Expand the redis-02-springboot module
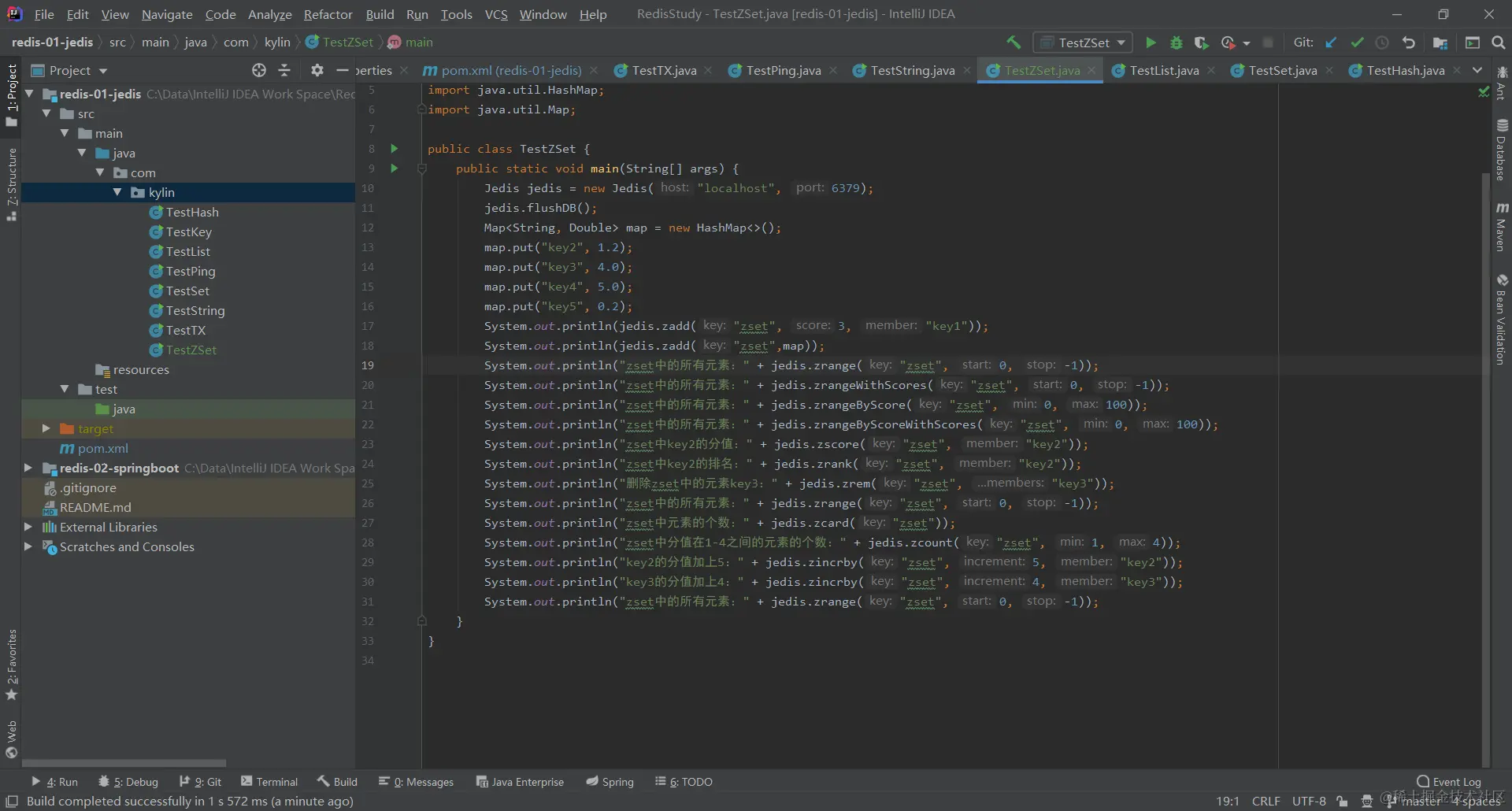 pos(28,468)
